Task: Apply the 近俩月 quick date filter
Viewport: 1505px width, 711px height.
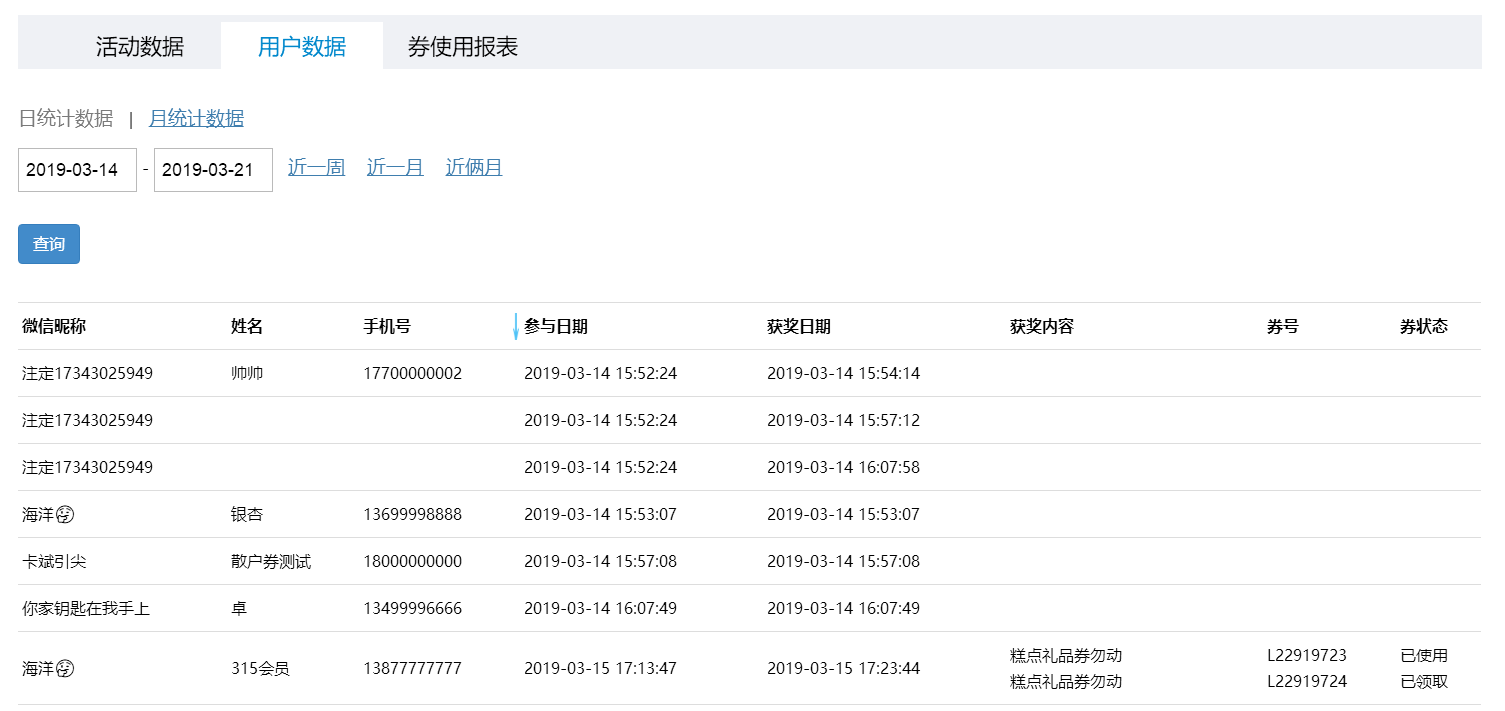Action: tap(473, 167)
